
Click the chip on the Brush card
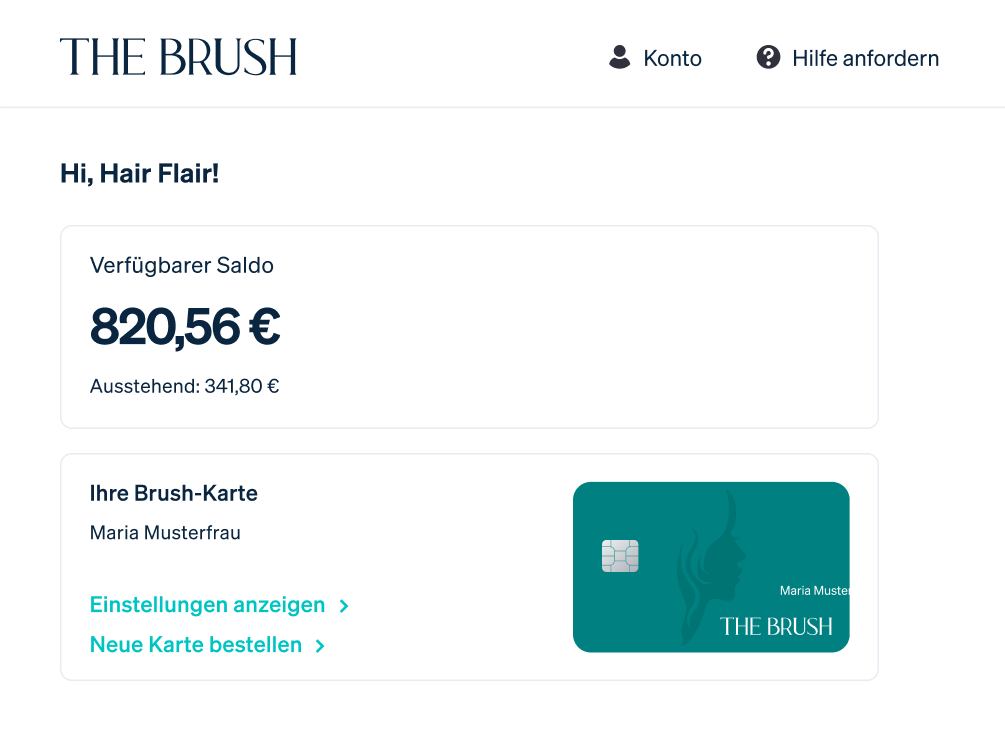point(620,556)
